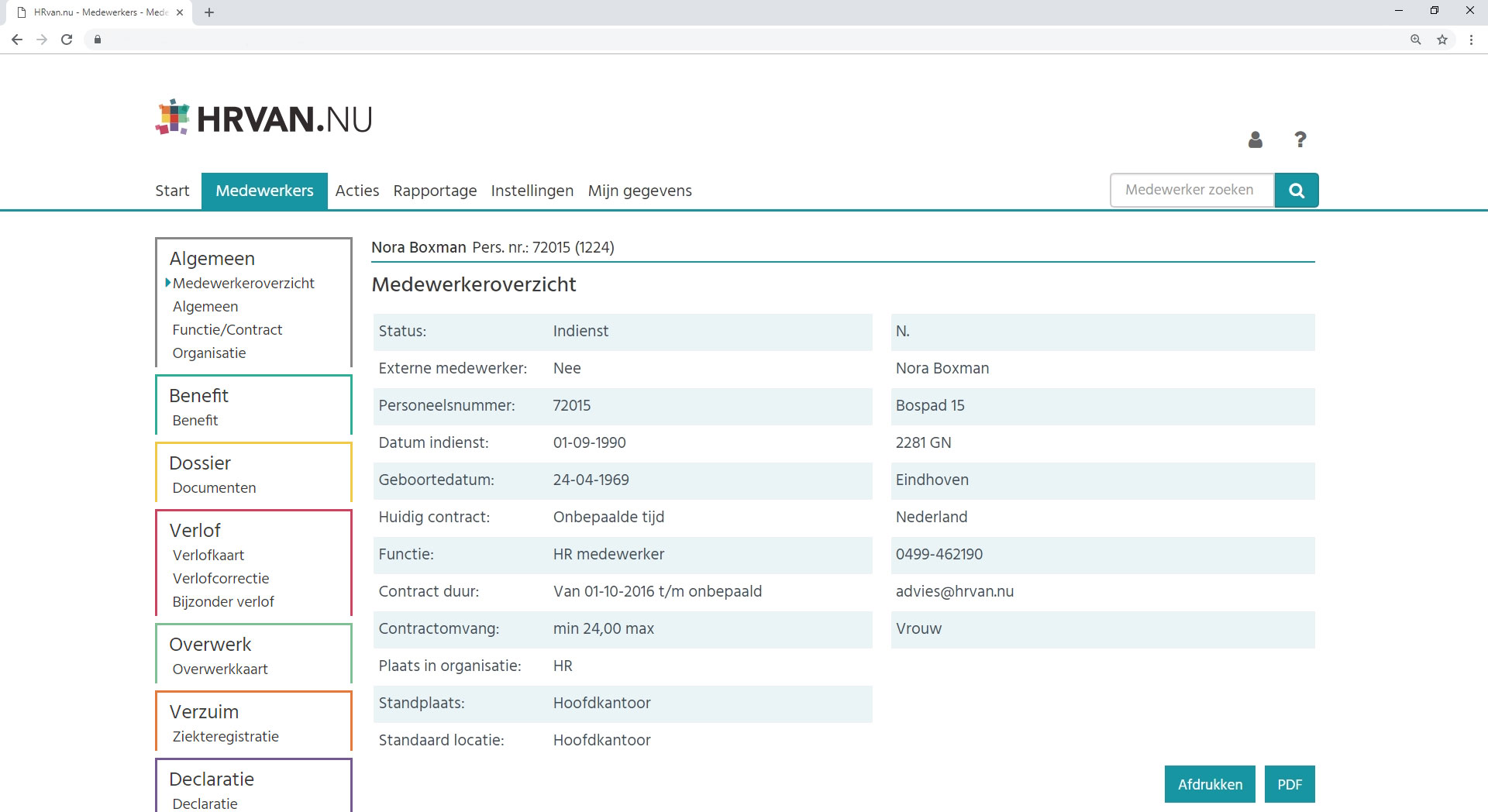Click the min 24,00 max value
Image resolution: width=1488 pixels, height=812 pixels.
[604, 629]
